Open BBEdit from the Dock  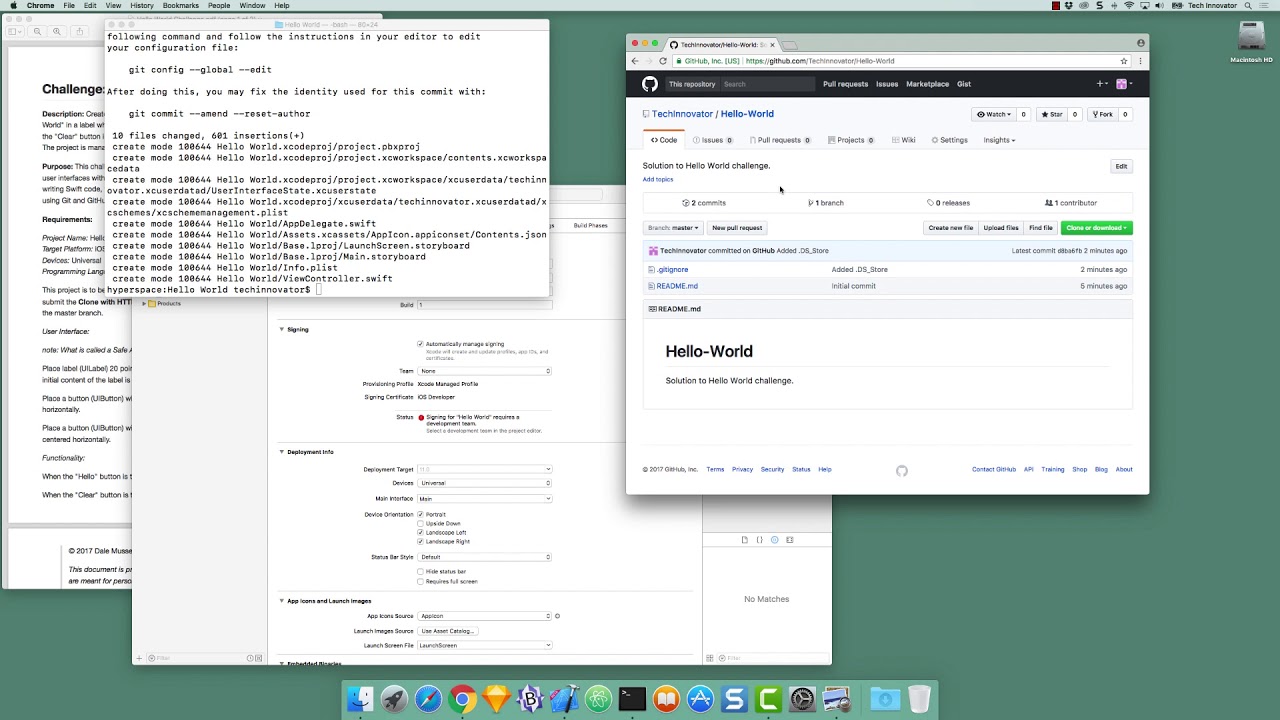coord(530,699)
